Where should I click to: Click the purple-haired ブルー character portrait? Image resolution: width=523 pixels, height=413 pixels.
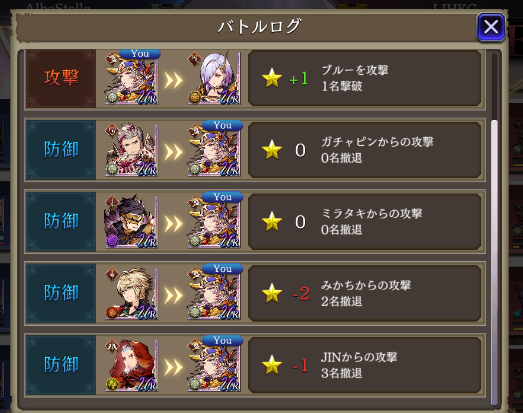[x=214, y=78]
